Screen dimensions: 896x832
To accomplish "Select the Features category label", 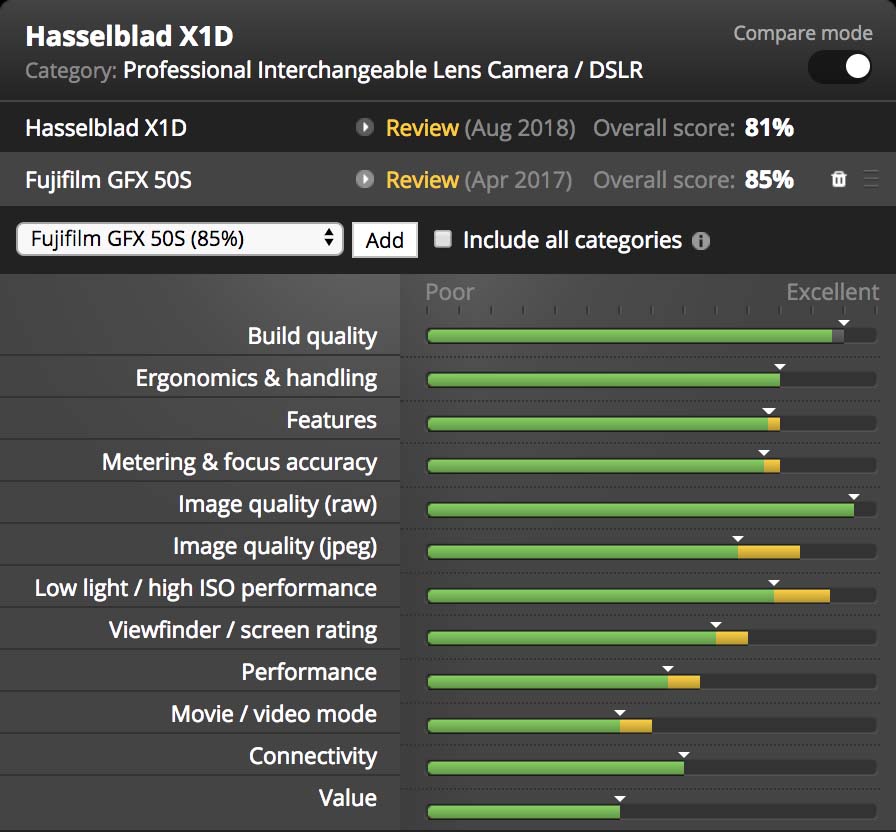I will pos(331,420).
